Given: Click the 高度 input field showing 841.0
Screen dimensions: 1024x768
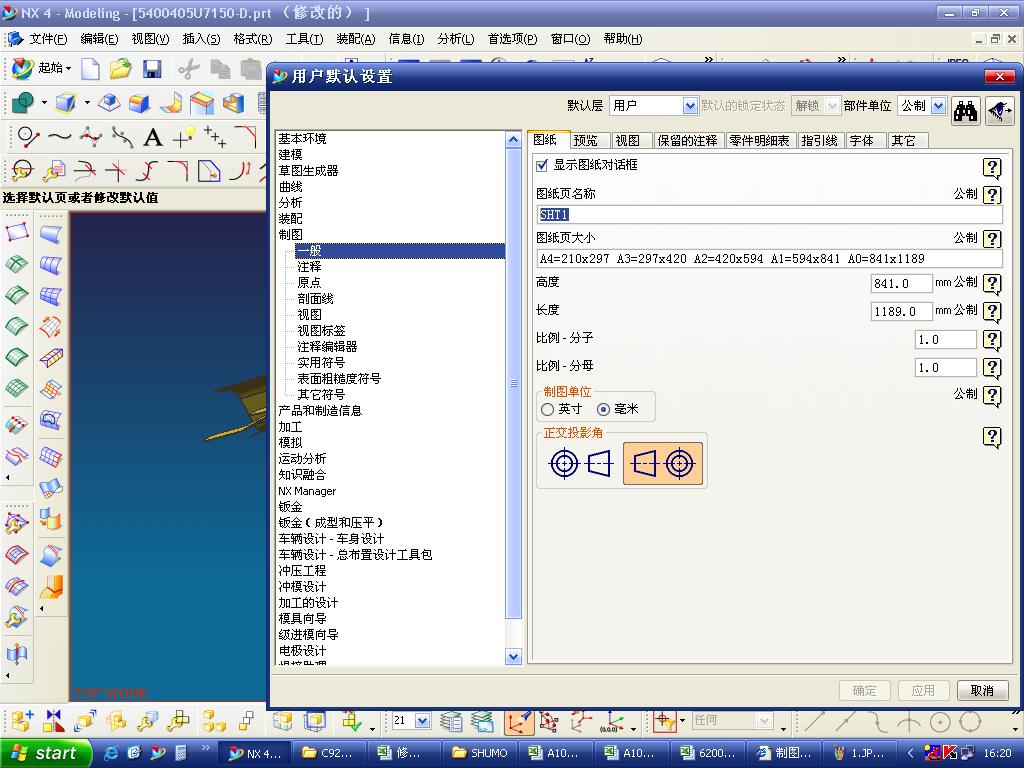Looking at the screenshot, I should (901, 283).
